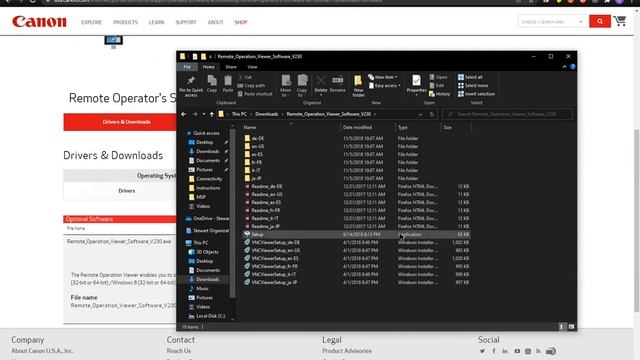Open the Easy access dropdown
This screenshot has height=360, width=640.
[x=384, y=86]
